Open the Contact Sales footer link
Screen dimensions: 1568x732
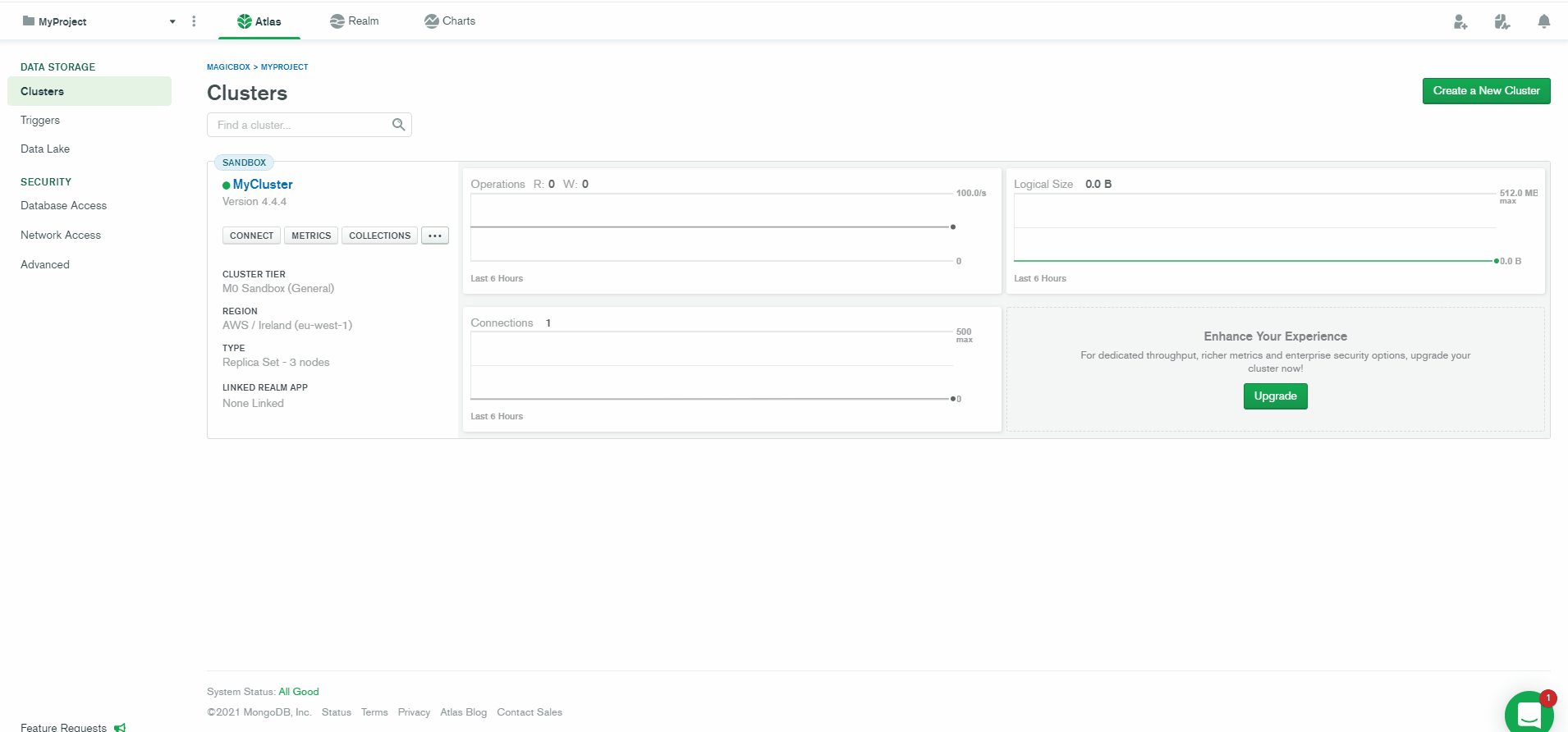point(530,712)
